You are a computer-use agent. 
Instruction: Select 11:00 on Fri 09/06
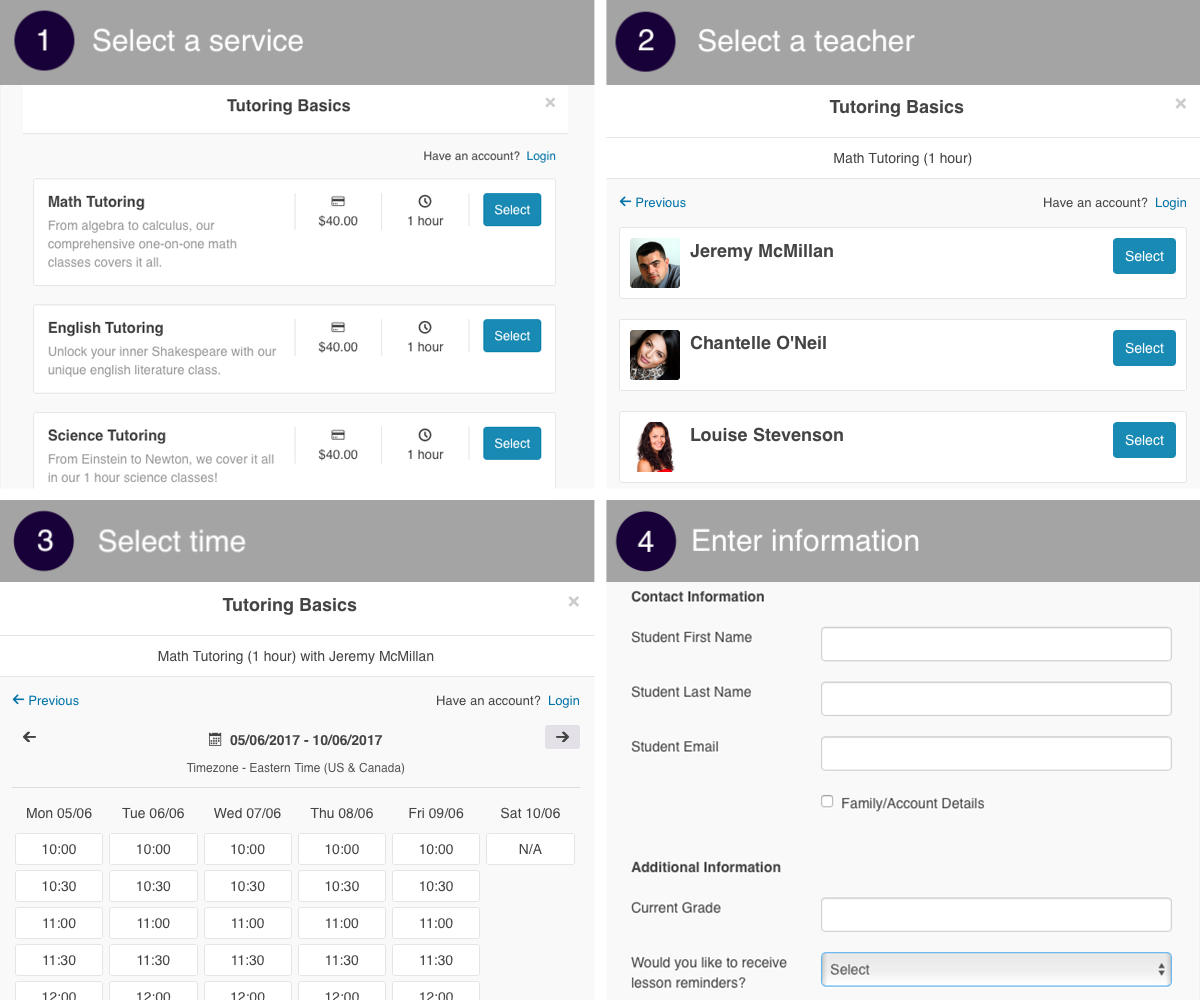pos(435,922)
